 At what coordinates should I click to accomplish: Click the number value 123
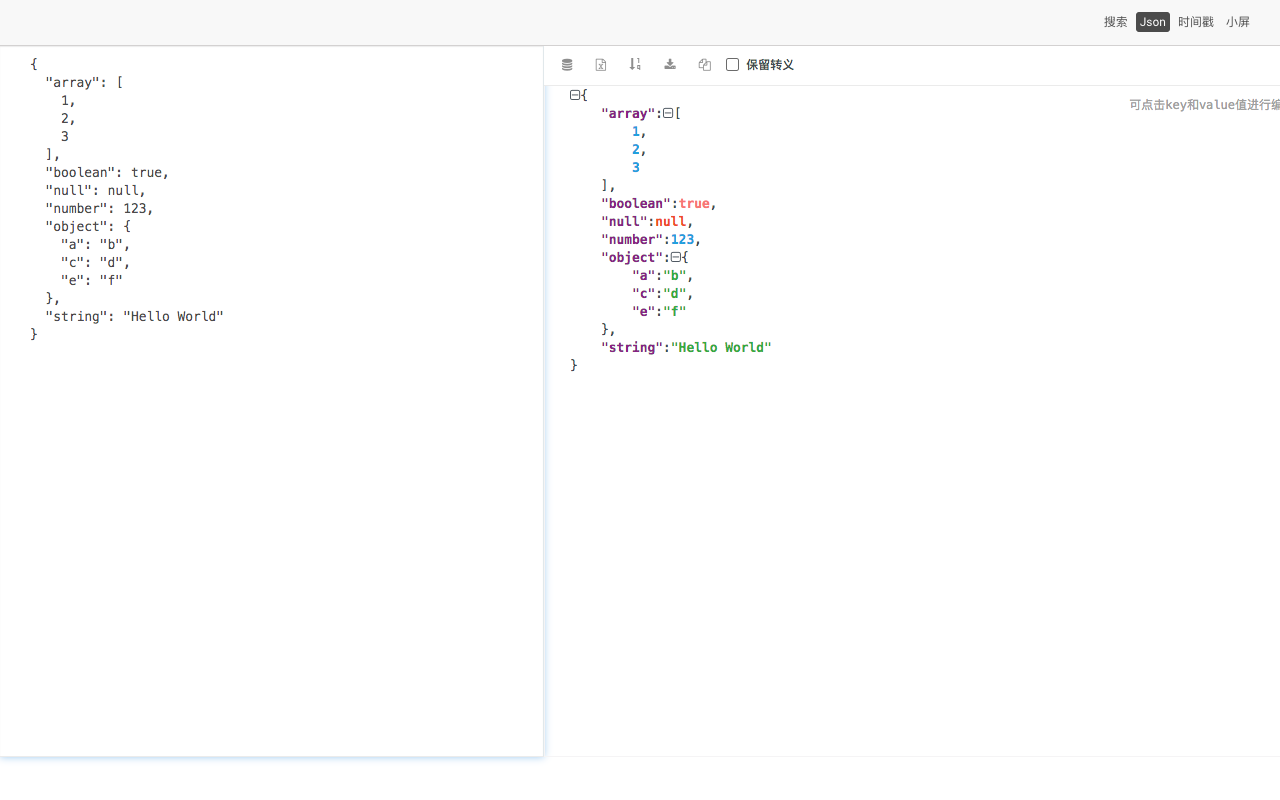(683, 239)
